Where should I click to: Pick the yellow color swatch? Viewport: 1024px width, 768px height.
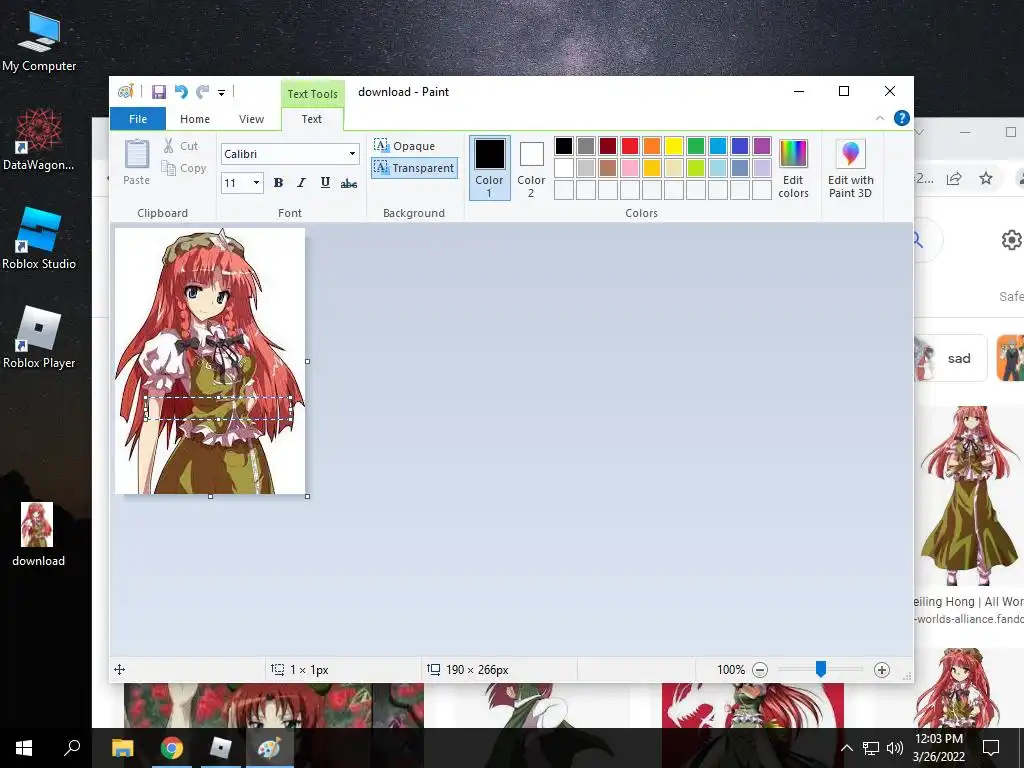[x=674, y=146]
